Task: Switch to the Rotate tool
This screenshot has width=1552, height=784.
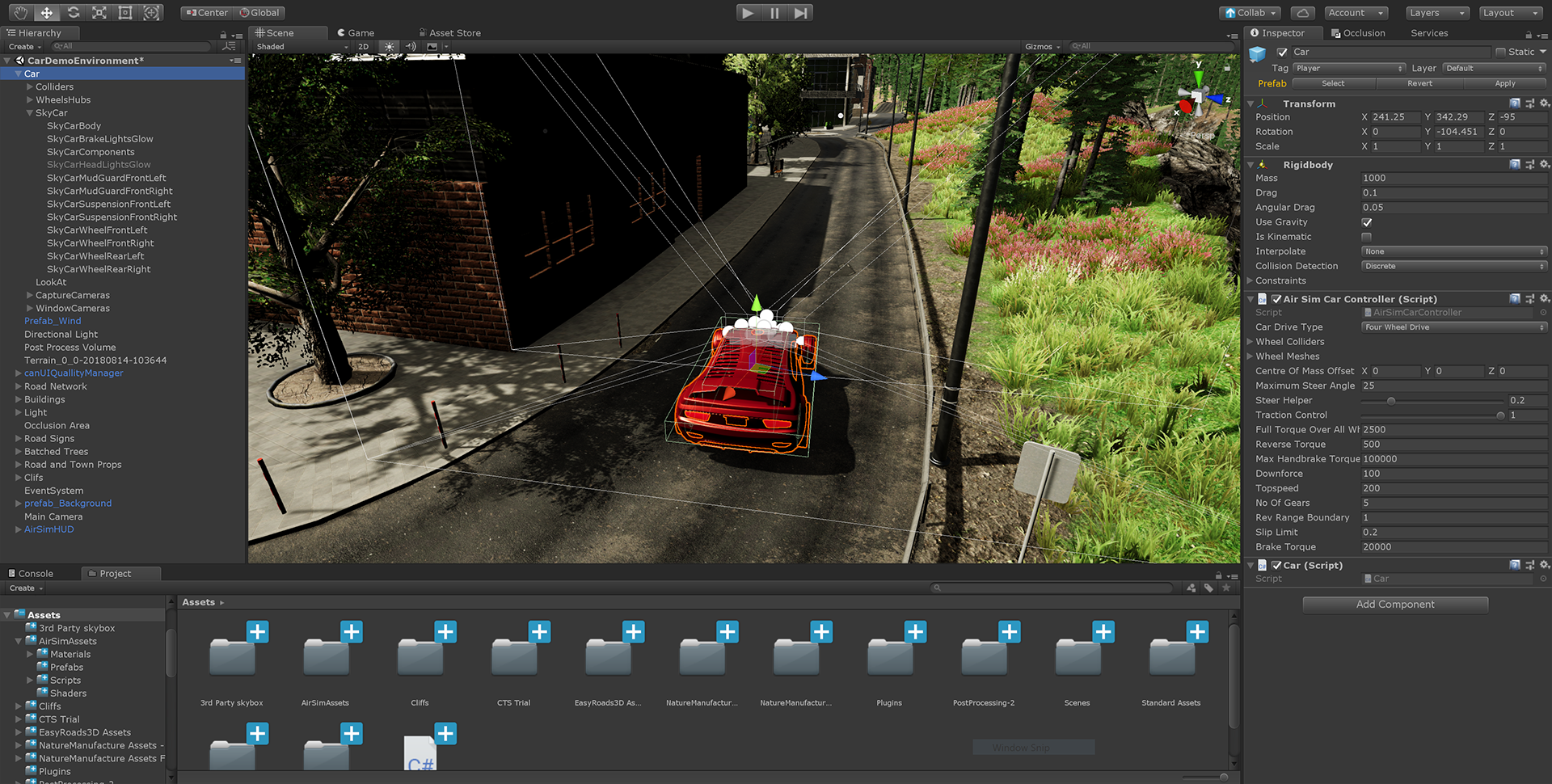Action: pos(73,12)
